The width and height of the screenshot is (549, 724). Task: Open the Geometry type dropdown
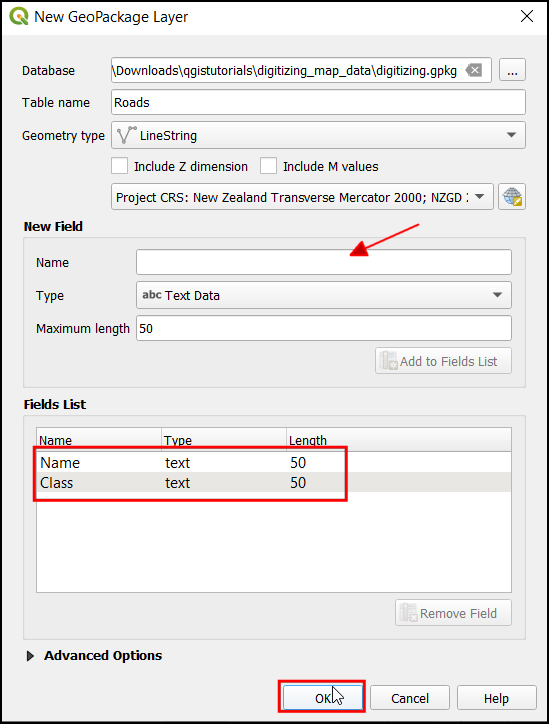[318, 135]
